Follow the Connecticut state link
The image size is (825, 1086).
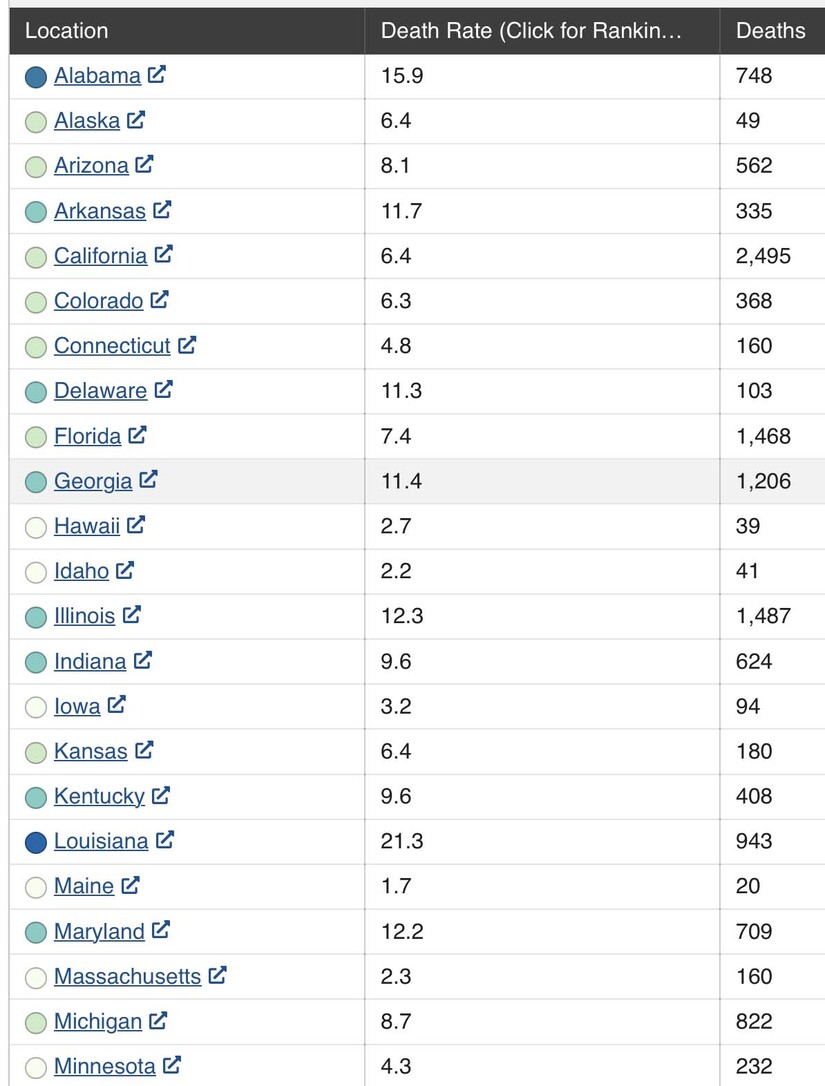pyautogui.click(x=112, y=346)
